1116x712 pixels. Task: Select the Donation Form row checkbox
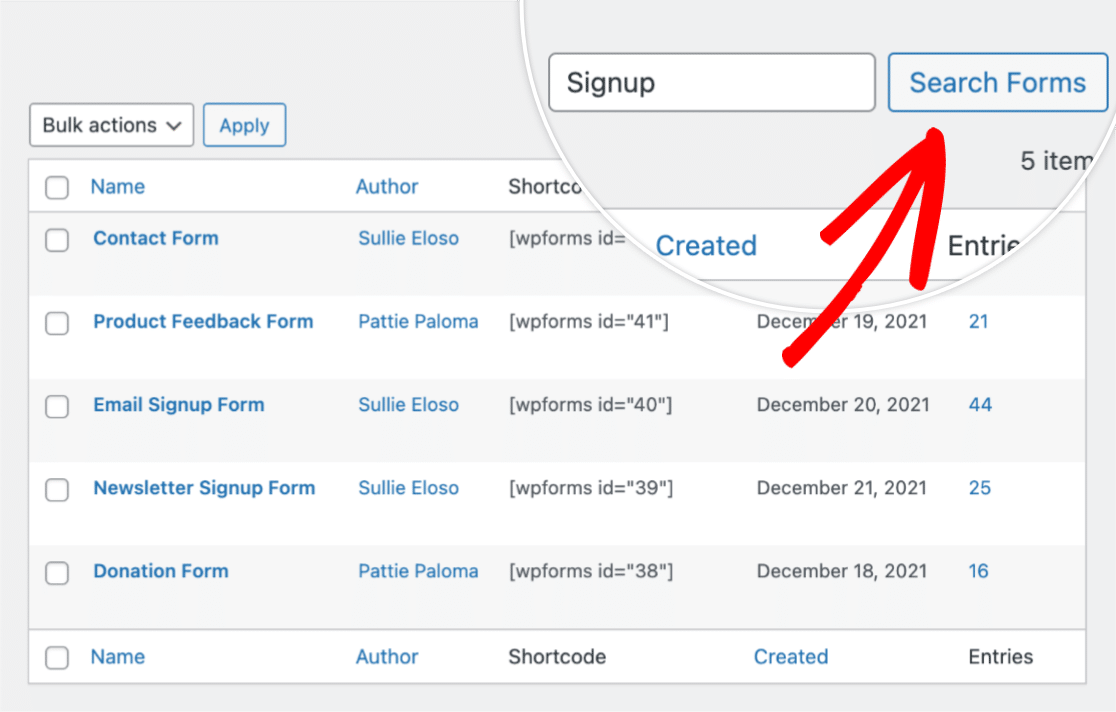[57, 572]
